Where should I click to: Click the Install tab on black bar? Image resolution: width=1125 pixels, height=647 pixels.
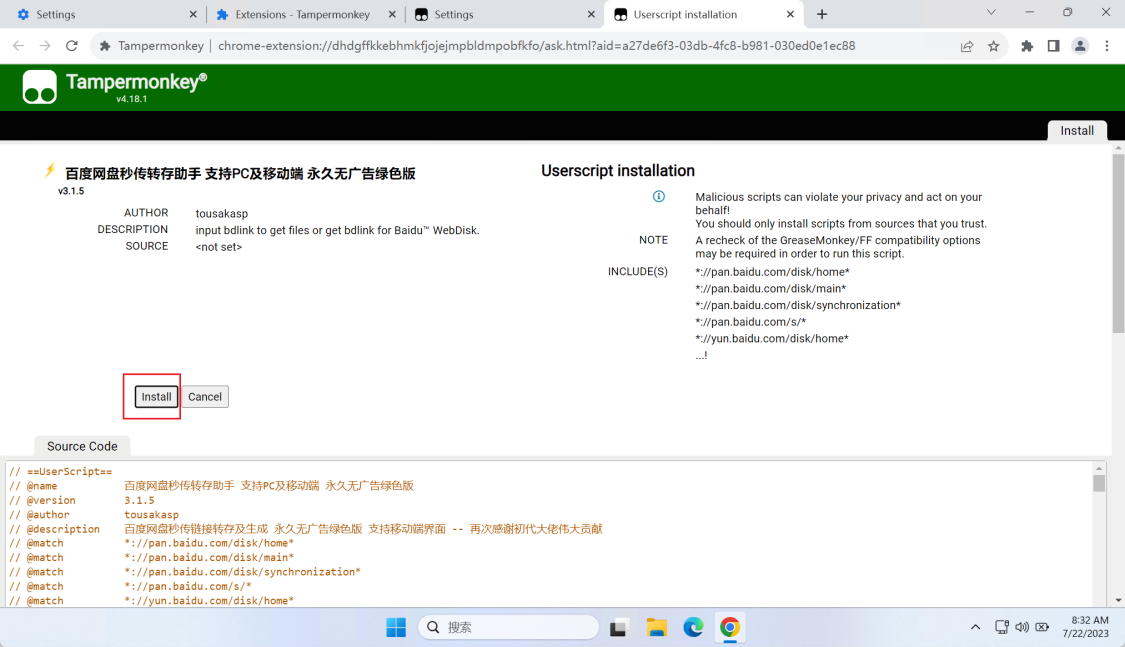(x=1077, y=131)
